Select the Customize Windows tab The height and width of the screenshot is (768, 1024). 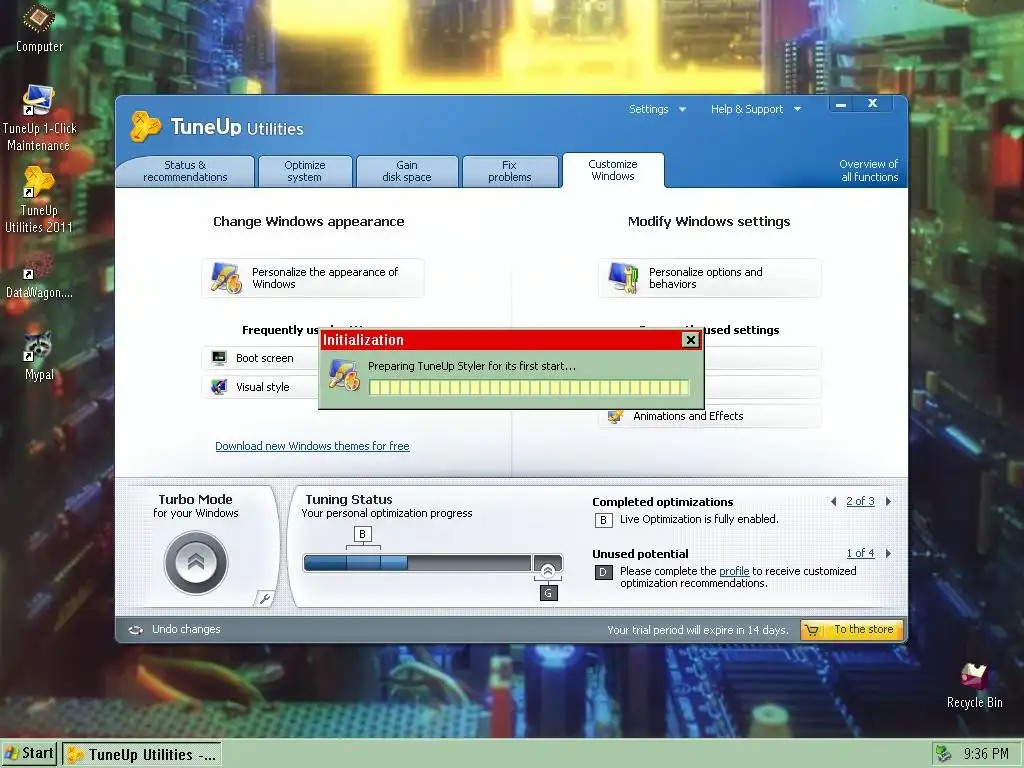613,170
